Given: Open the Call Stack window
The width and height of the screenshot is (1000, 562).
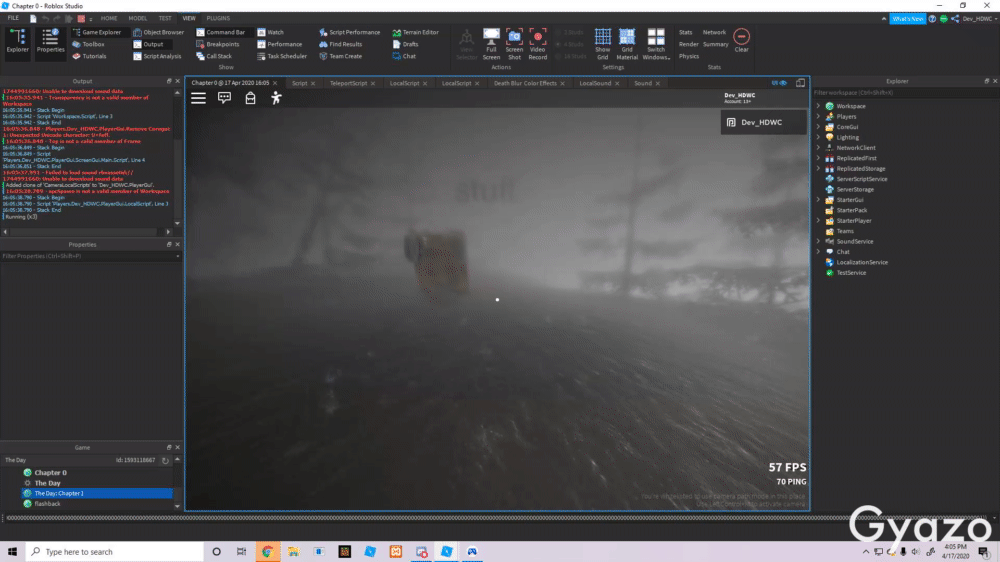Looking at the screenshot, I should click(214, 56).
